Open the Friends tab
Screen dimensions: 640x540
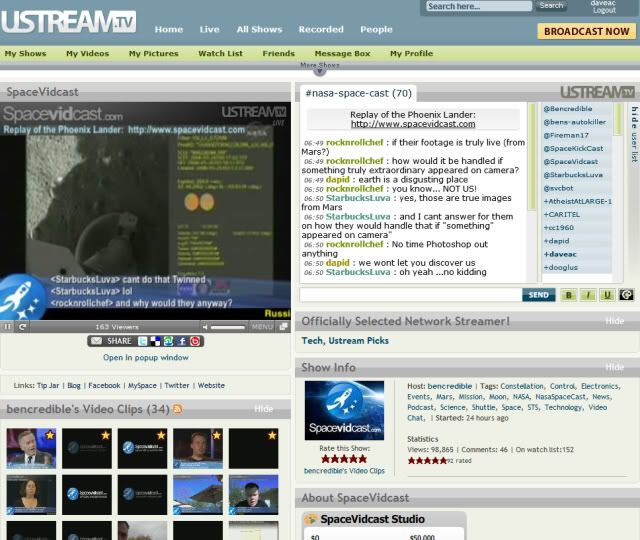click(278, 53)
